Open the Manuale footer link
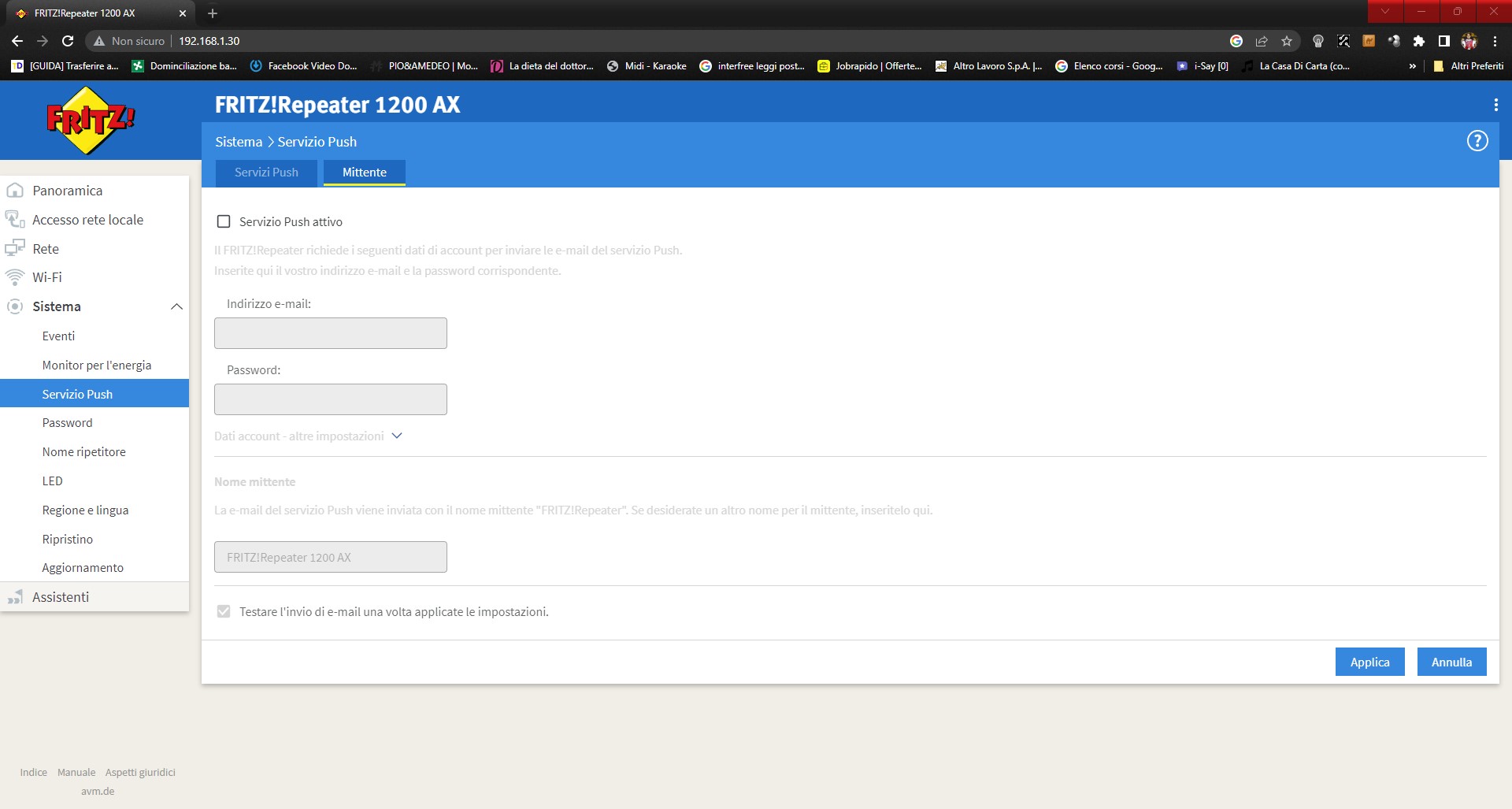The width and height of the screenshot is (1512, 809). click(76, 772)
